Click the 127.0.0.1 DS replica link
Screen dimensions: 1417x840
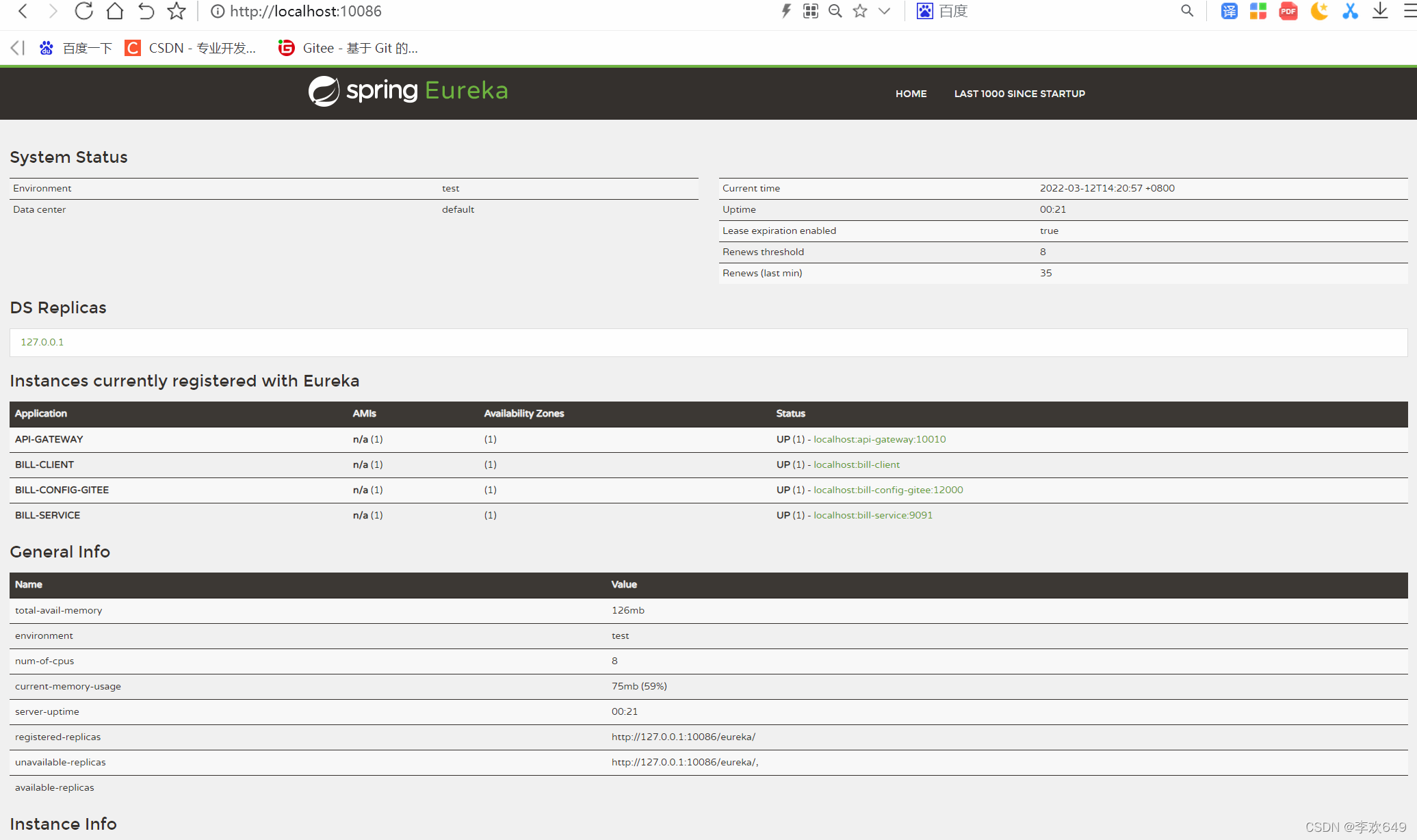(x=42, y=342)
